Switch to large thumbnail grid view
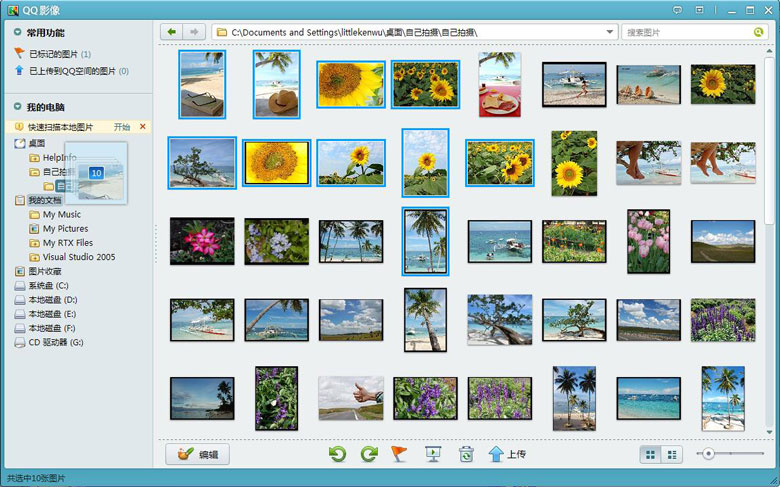Screen dimensions: 780x487 tap(651, 454)
